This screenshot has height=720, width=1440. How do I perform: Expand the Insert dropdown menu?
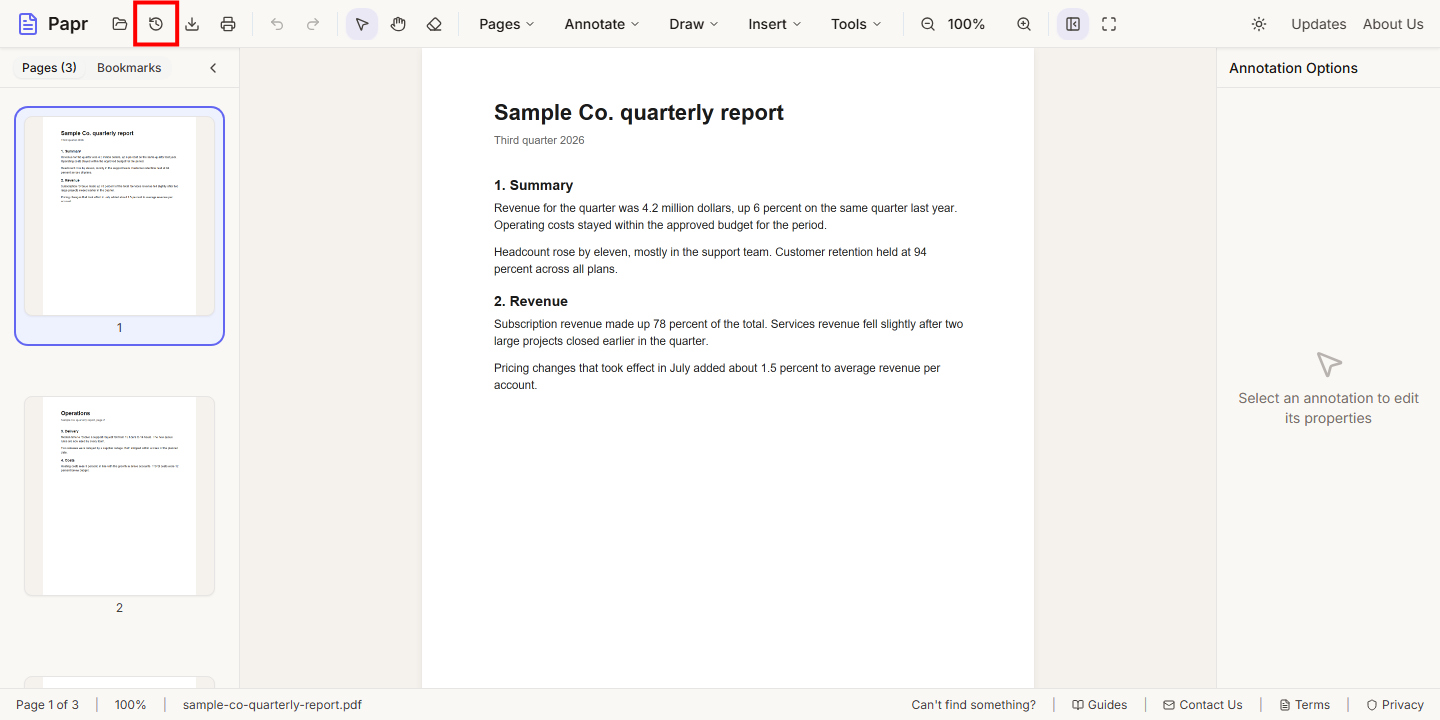point(775,24)
